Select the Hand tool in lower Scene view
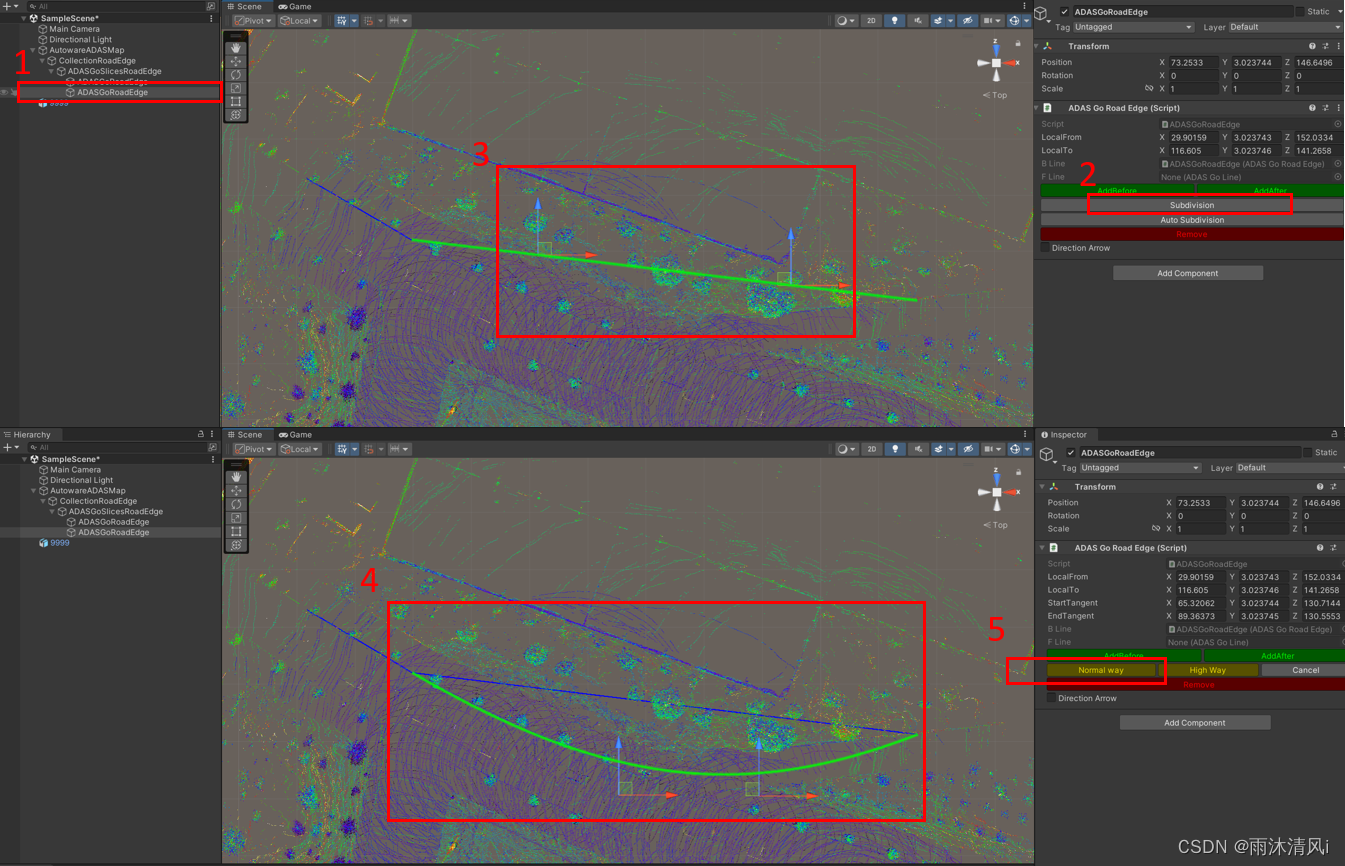Screen dimensions: 1345x866 (x=236, y=477)
